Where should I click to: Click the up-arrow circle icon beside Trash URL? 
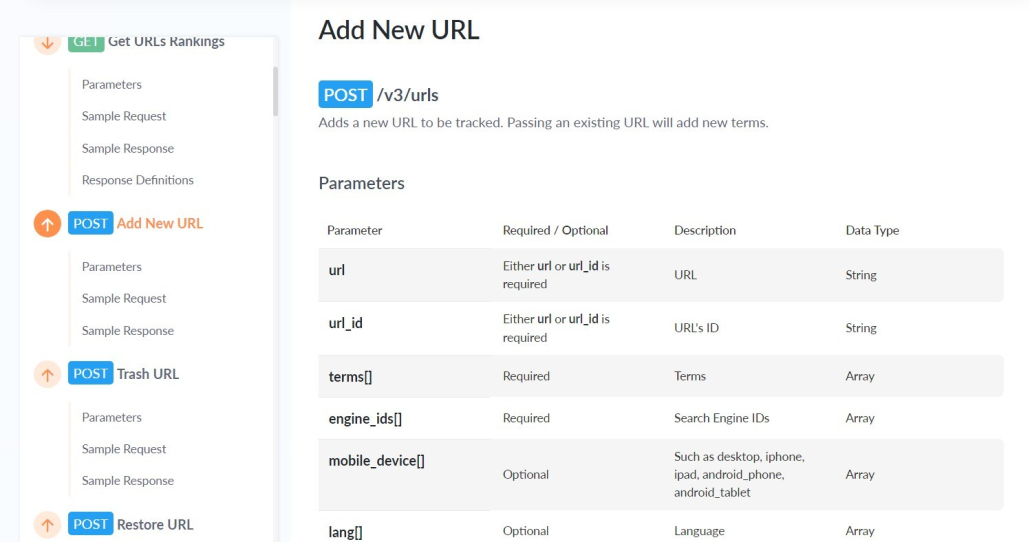[47, 374]
